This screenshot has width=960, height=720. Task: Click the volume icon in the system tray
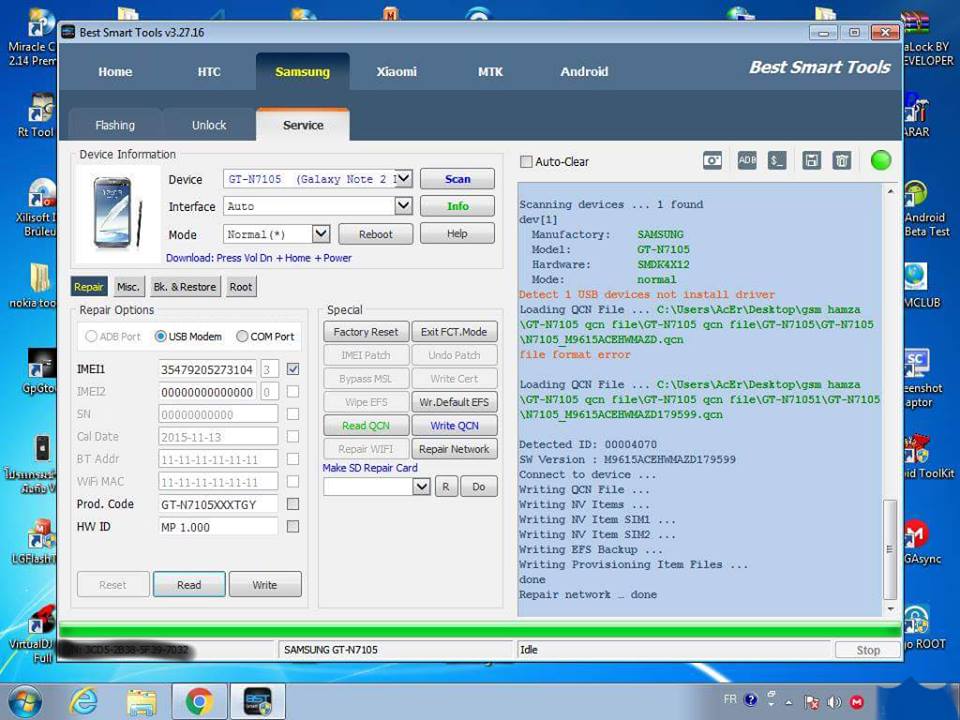coord(834,702)
